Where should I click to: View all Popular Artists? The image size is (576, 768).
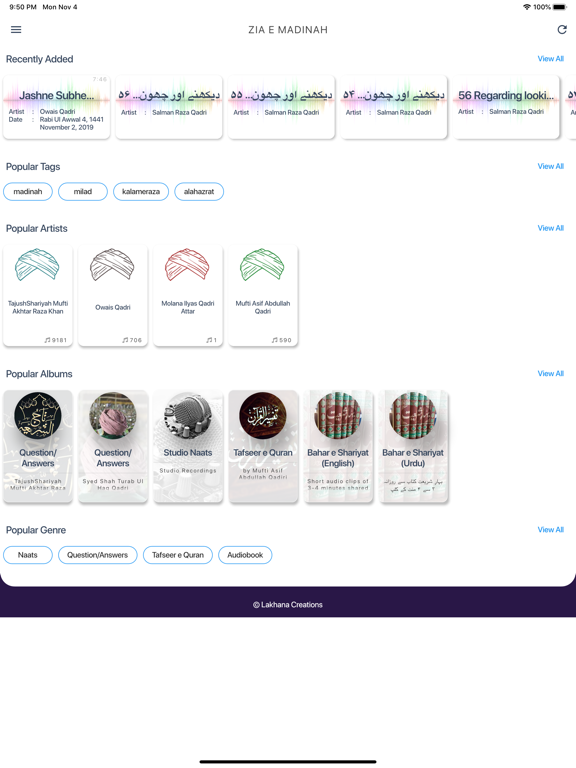(x=551, y=228)
